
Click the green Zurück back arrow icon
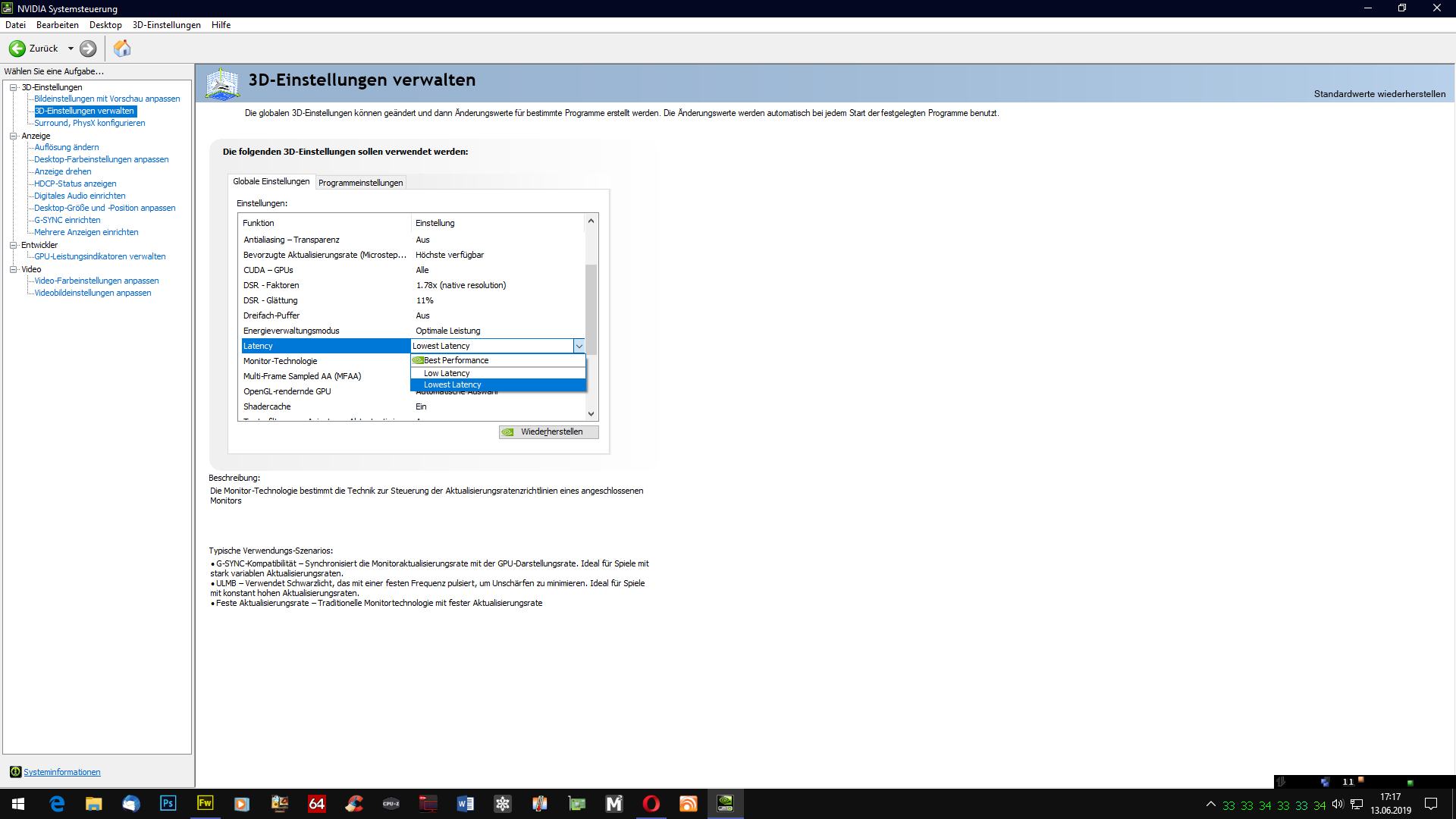(x=17, y=49)
